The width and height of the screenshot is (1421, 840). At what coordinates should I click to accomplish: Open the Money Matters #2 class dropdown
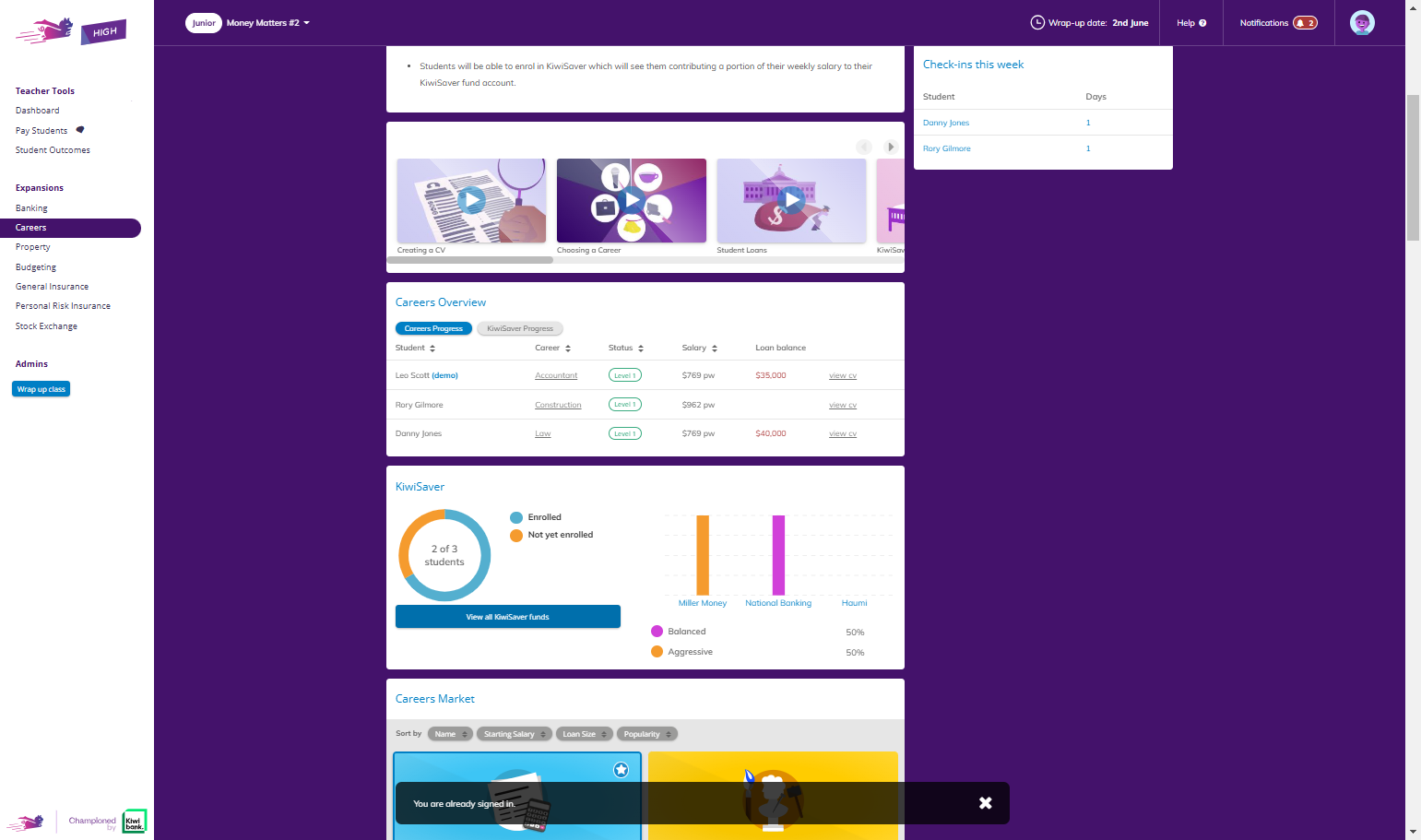pyautogui.click(x=268, y=23)
